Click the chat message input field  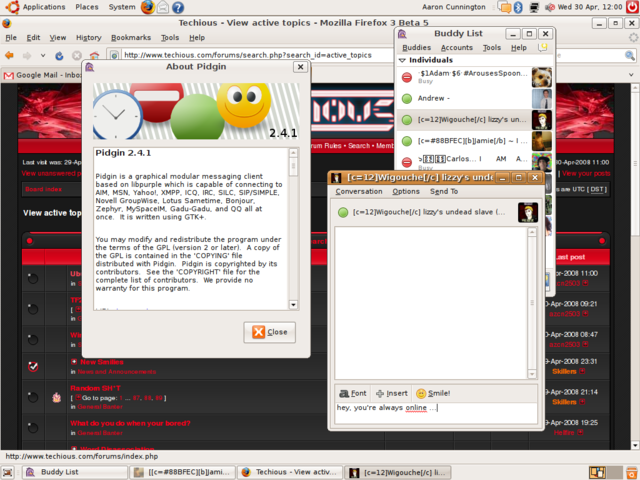(436, 413)
